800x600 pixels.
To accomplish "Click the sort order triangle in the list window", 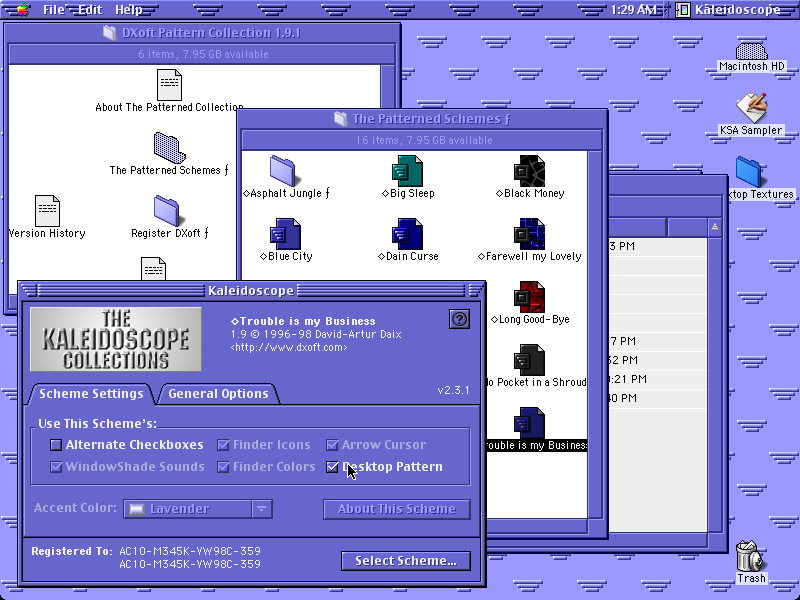I will pos(715,227).
